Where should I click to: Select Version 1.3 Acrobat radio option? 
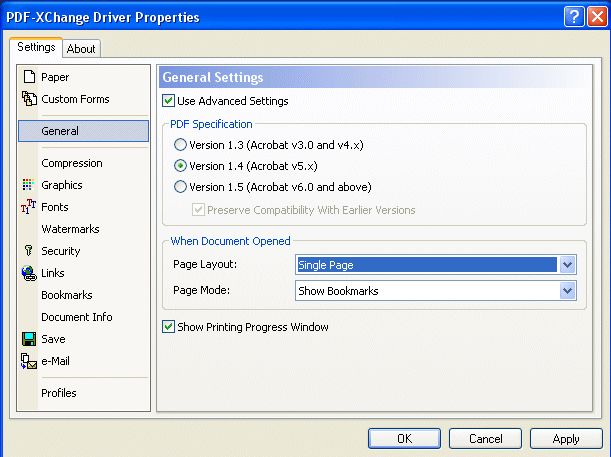[x=180, y=145]
